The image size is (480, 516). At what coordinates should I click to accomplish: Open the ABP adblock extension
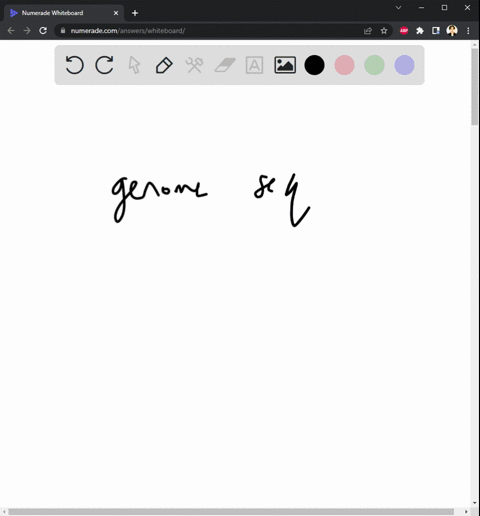pyautogui.click(x=404, y=31)
